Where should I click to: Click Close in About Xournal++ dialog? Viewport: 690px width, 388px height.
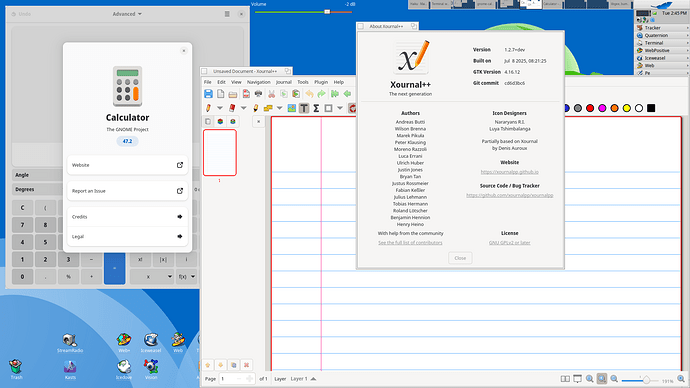460,258
